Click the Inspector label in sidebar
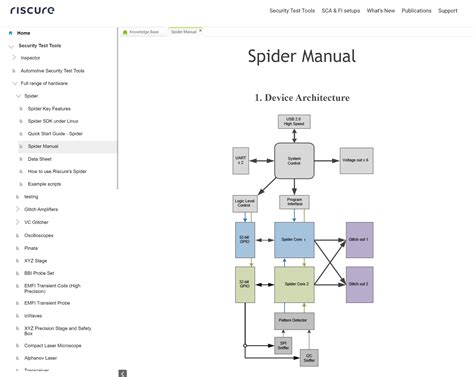The image size is (474, 377). coord(30,58)
